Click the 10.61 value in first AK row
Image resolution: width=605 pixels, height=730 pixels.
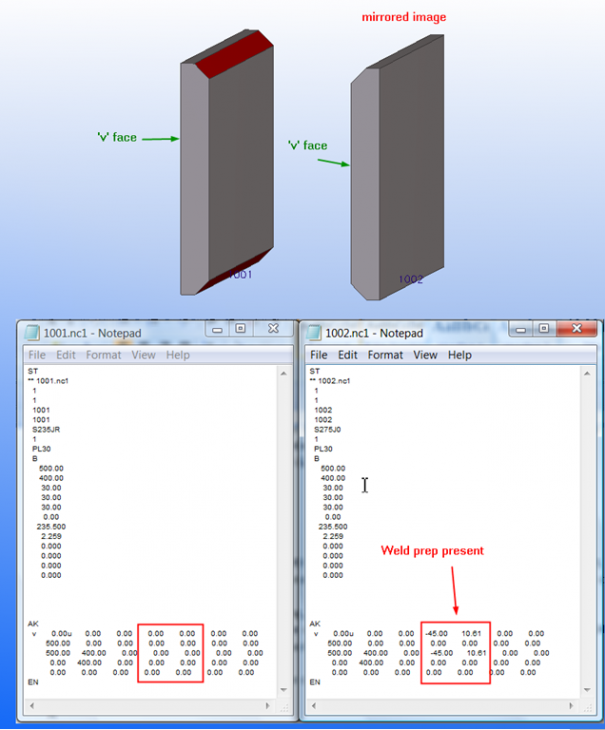tap(471, 633)
